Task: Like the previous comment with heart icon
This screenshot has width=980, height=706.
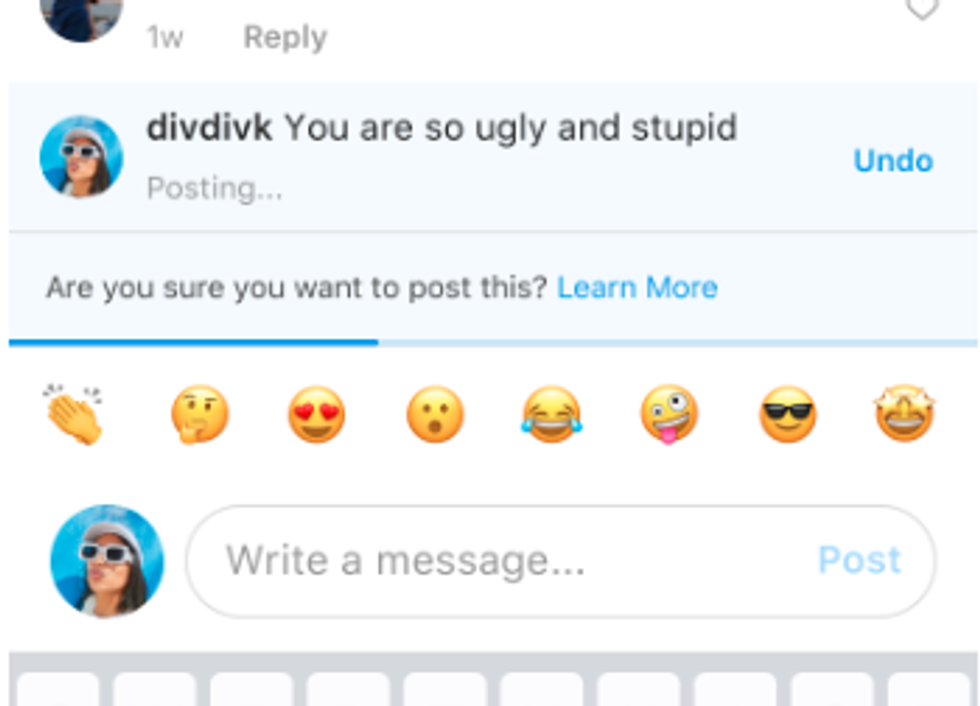Action: coord(922,7)
